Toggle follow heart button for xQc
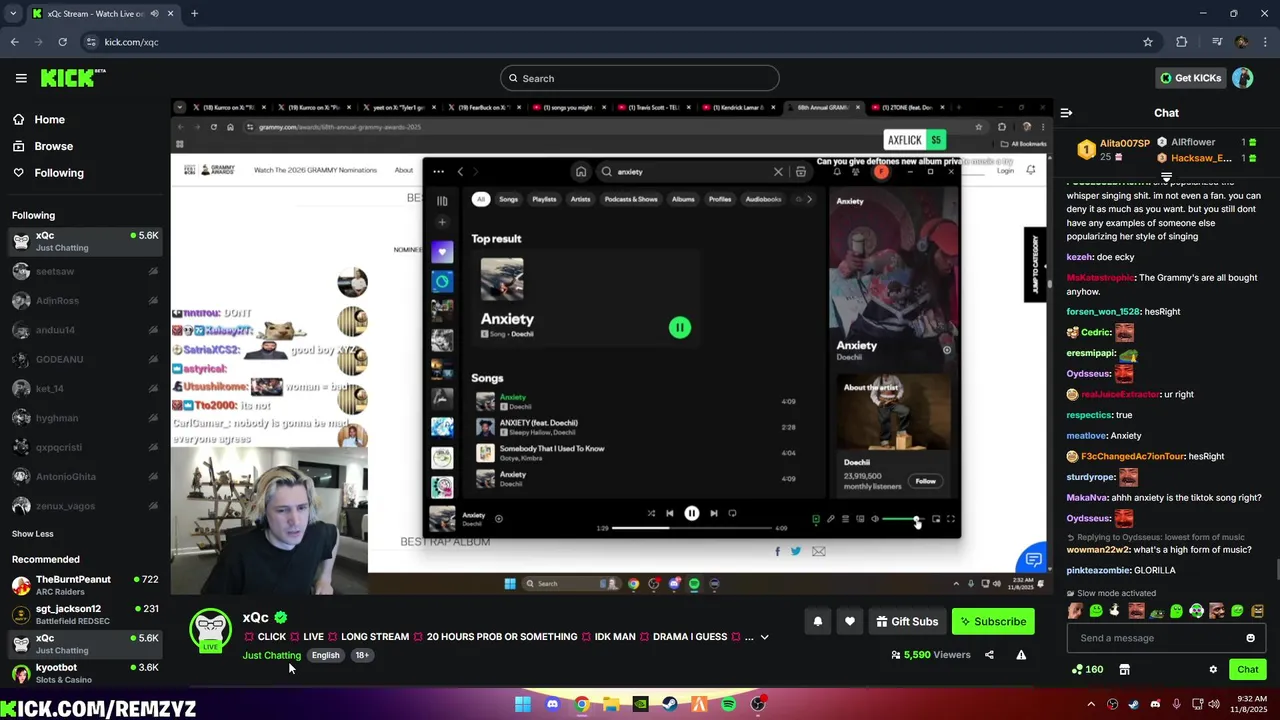 point(850,621)
